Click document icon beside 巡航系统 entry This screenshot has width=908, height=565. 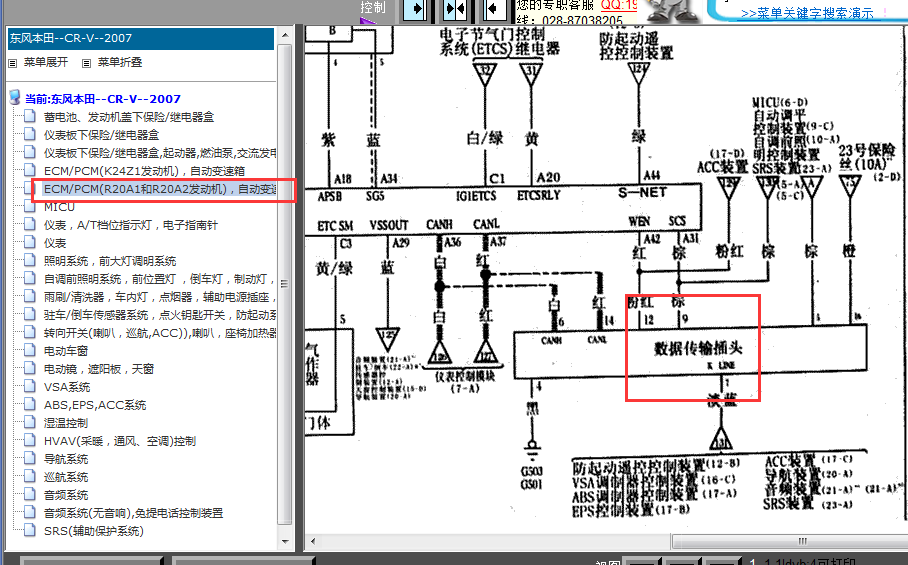click(x=30, y=476)
